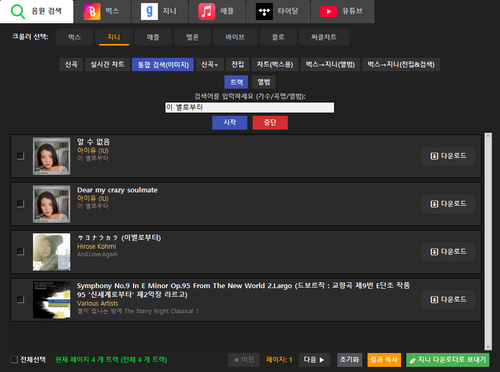Click the results list vertical scrollbar

point(488,241)
